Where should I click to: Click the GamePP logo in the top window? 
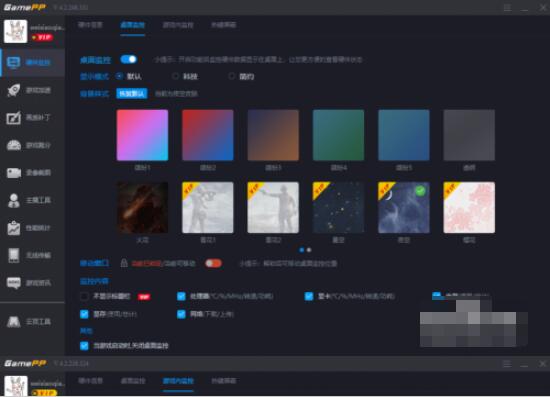coord(25,7)
